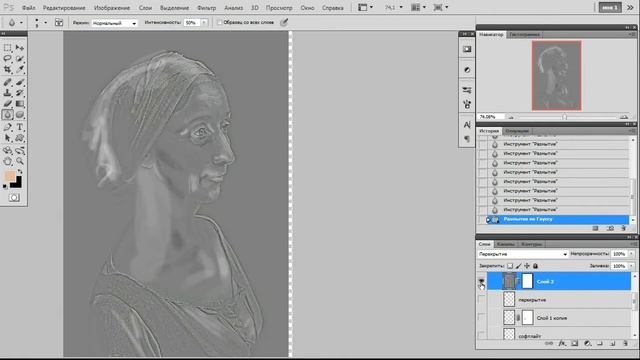
Task: Open Заливка 100% dropdown arrow
Action: 631,266
